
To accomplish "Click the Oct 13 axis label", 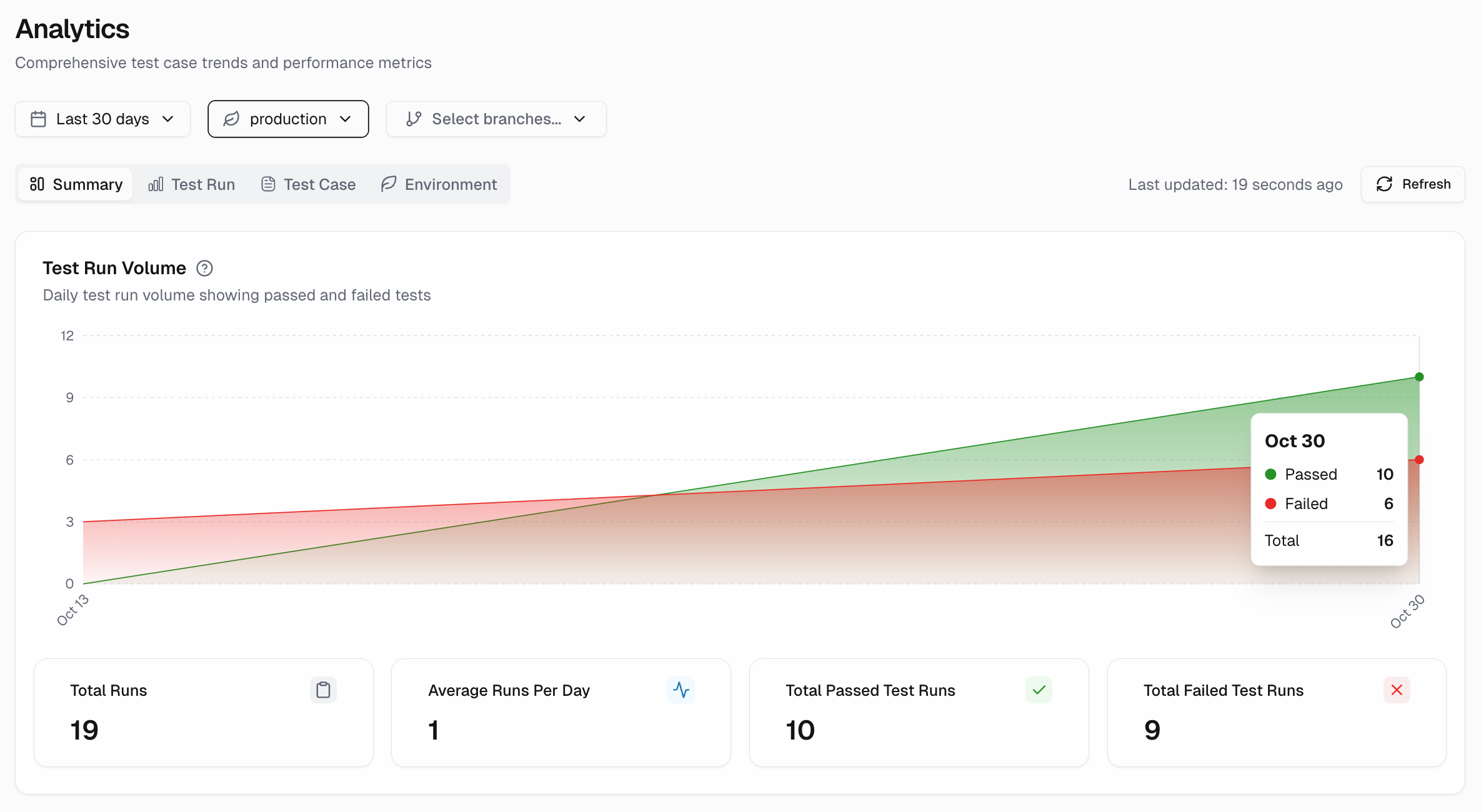I will pyautogui.click(x=73, y=610).
